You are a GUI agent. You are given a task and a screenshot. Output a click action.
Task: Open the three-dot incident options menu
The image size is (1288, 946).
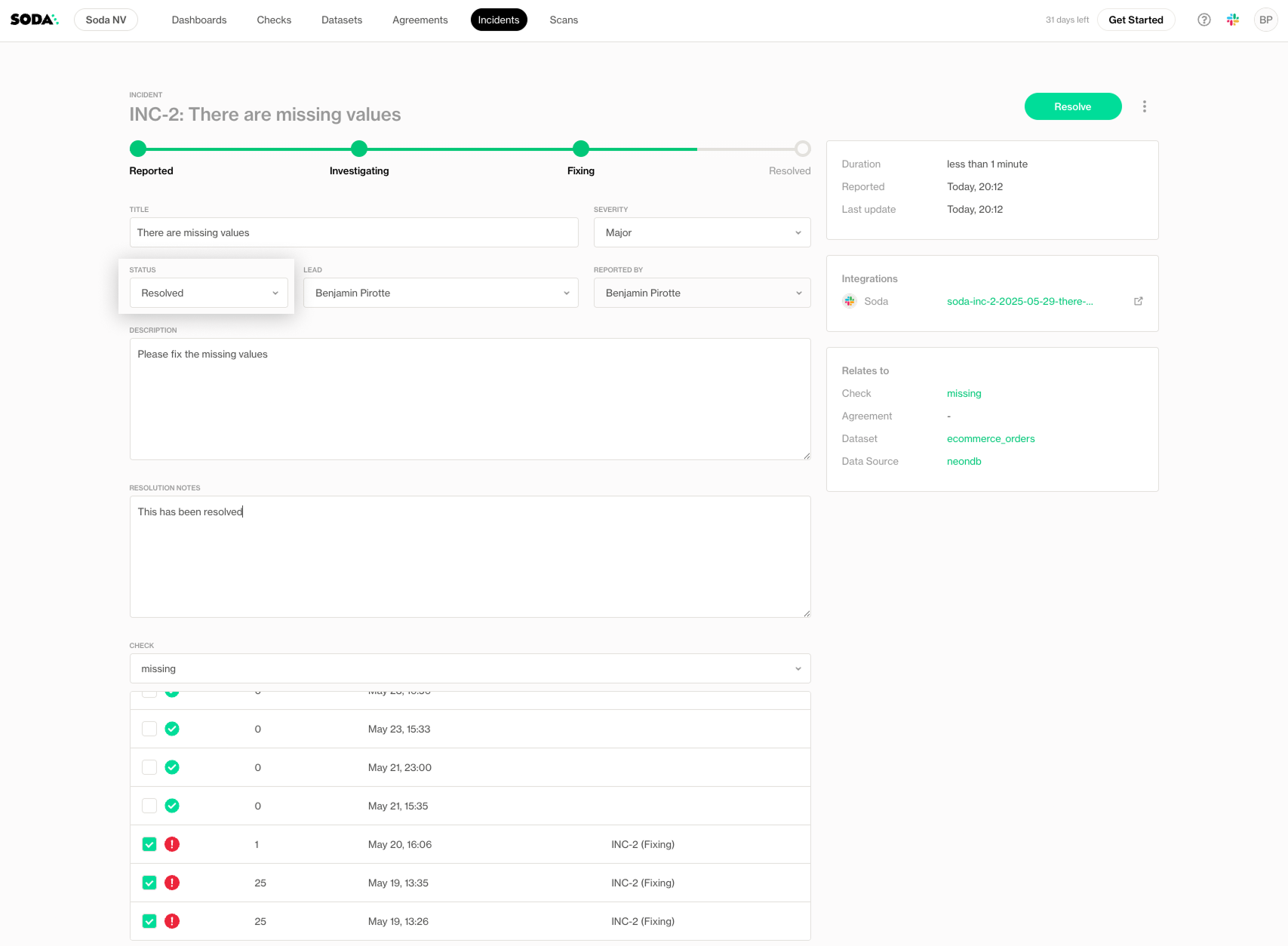(1144, 106)
